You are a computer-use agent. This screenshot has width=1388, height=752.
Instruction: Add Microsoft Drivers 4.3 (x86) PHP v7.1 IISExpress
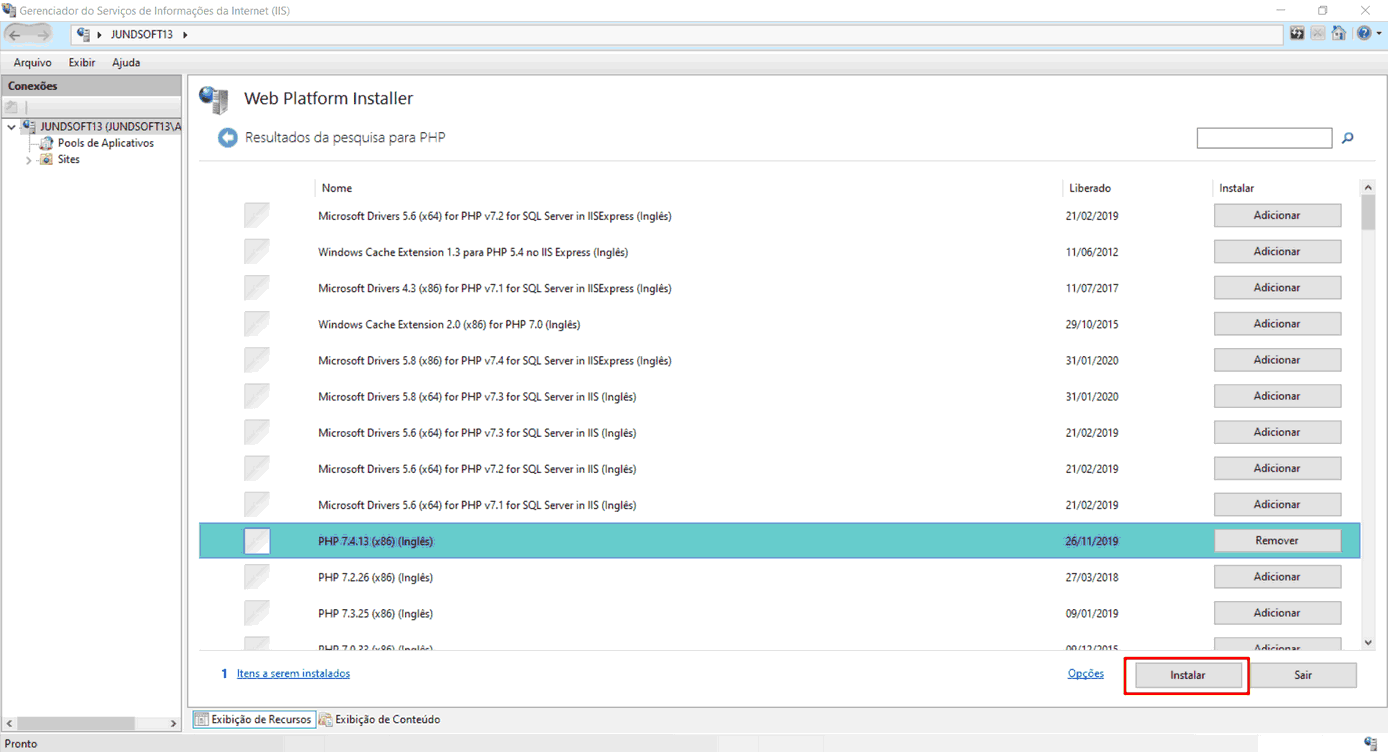tap(1277, 288)
